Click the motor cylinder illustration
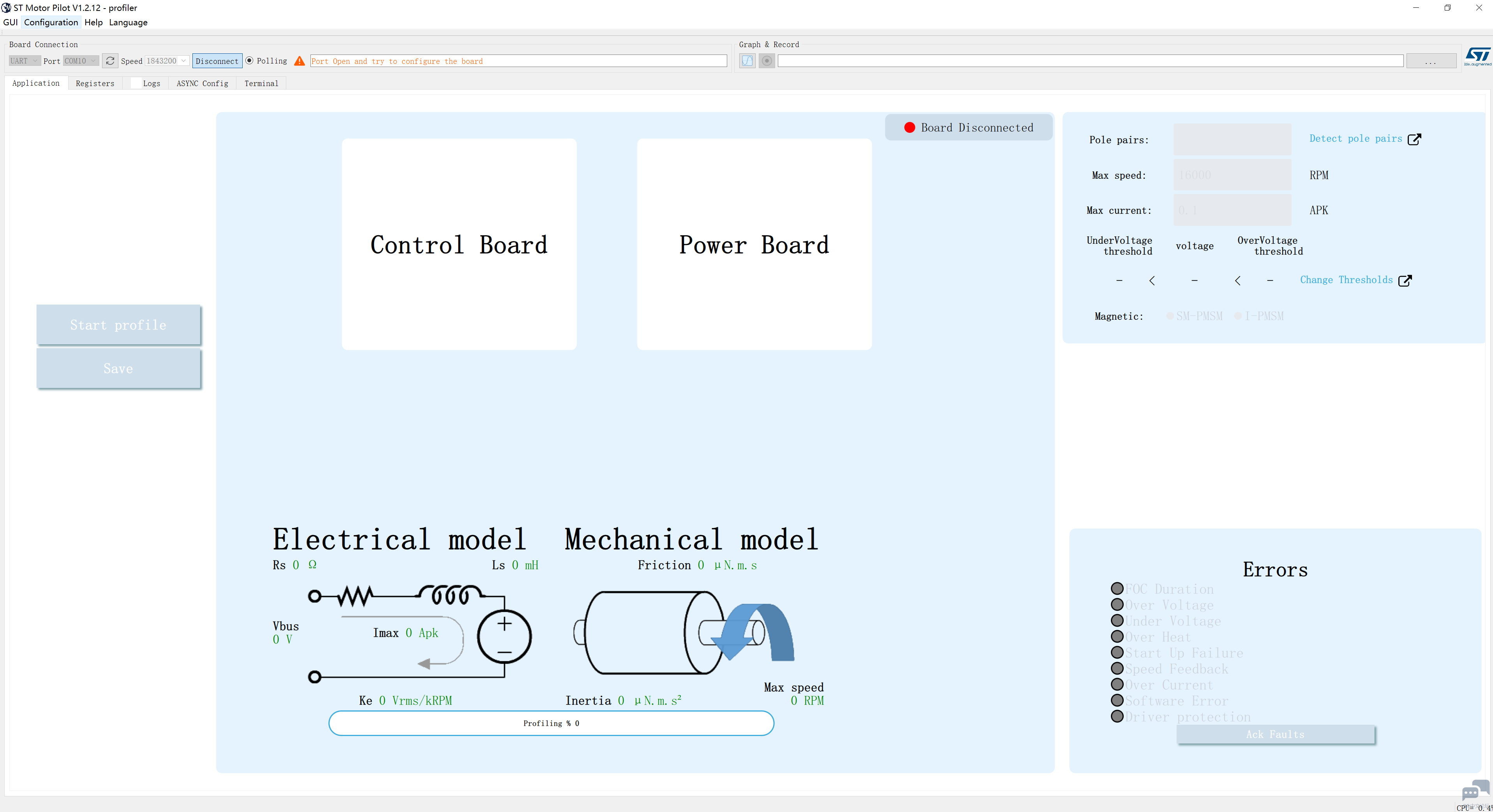 [684, 632]
